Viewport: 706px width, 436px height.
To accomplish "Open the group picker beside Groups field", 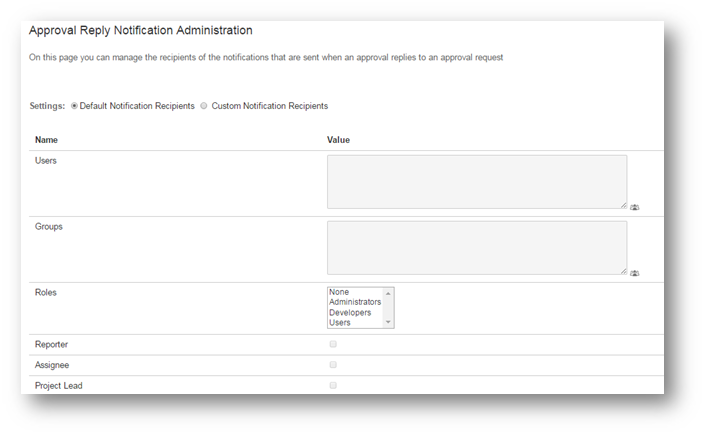I will click(635, 273).
